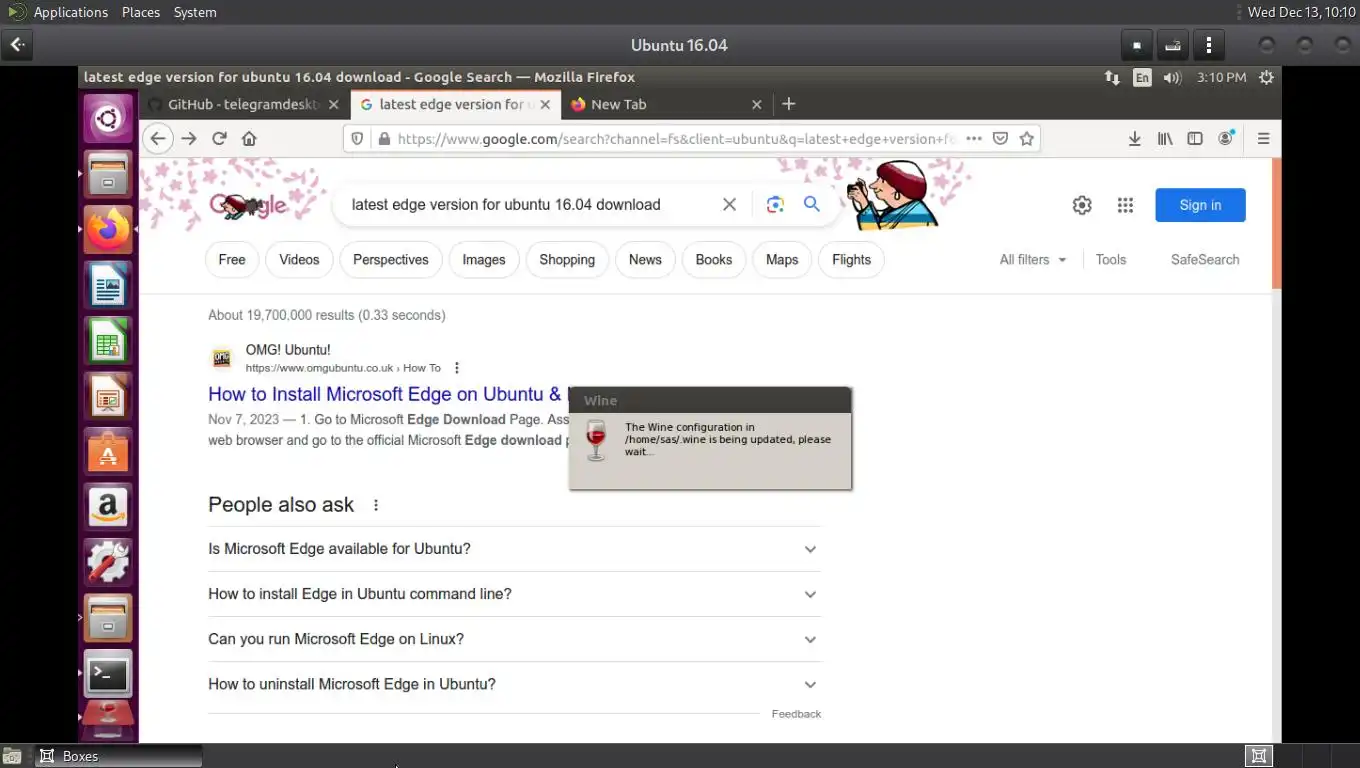Open LibreOffice Impress from the launcher
This screenshot has height=768, width=1360.
tap(108, 397)
